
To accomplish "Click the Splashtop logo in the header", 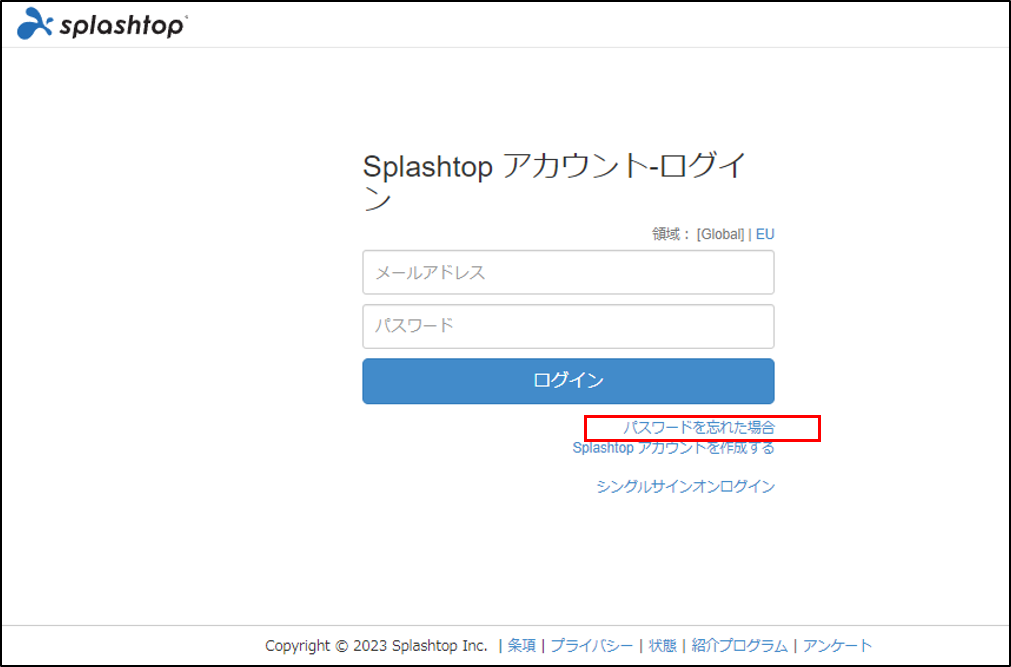I will [102, 25].
